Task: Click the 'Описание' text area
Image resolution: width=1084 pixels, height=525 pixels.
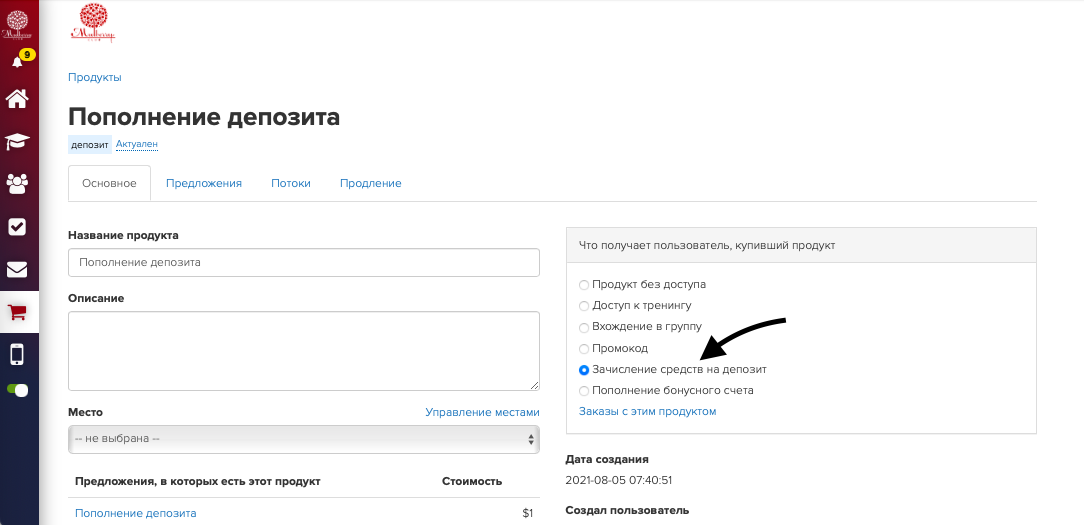Action: coord(303,351)
